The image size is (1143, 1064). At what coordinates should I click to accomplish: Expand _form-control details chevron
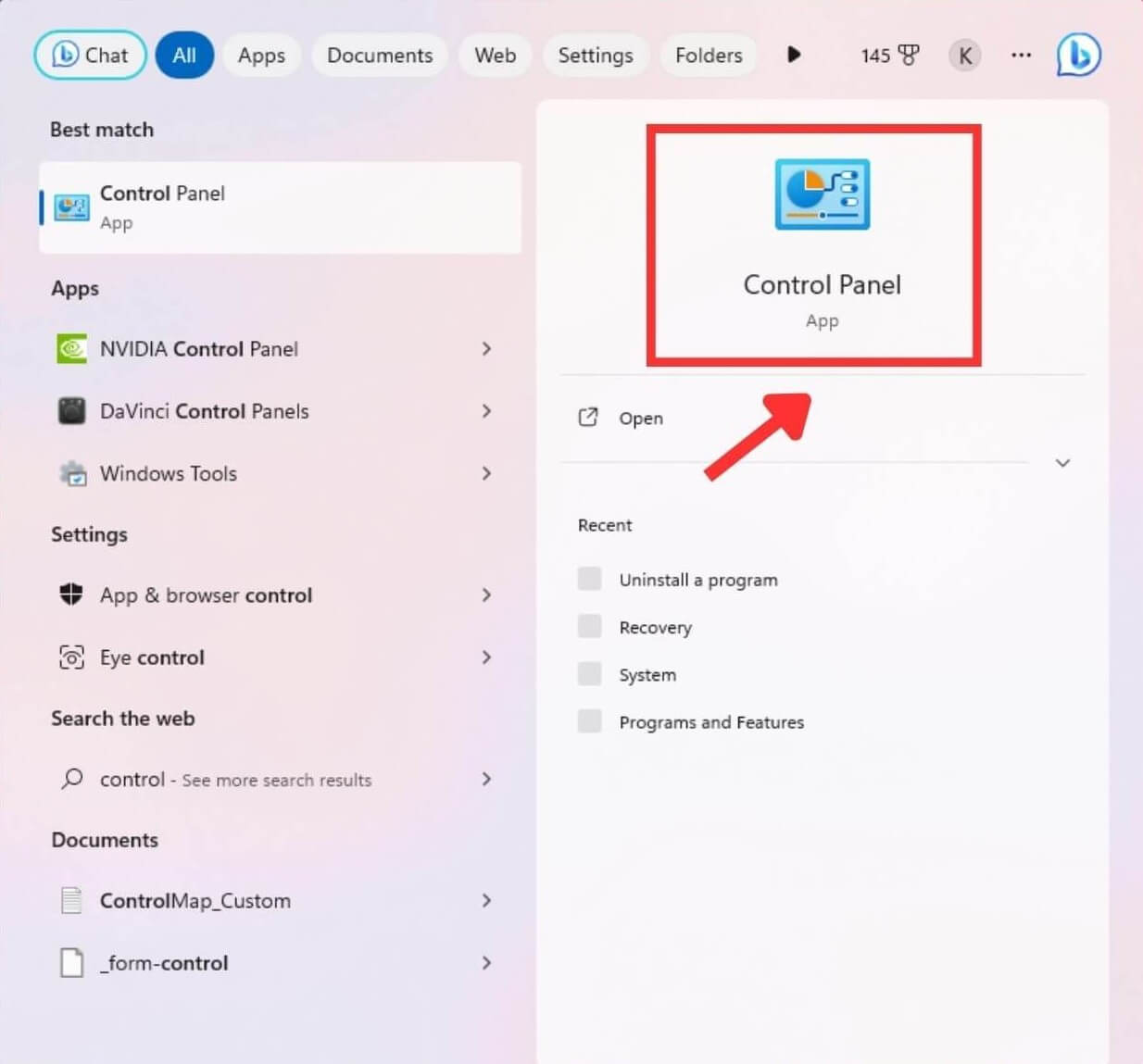[486, 963]
